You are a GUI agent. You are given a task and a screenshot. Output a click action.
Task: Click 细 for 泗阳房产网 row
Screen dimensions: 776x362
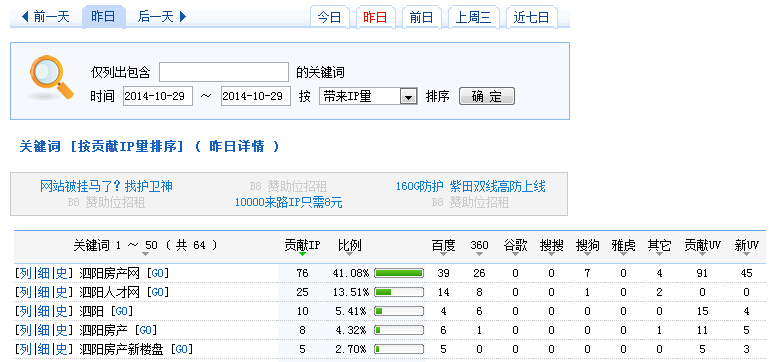tap(43, 273)
